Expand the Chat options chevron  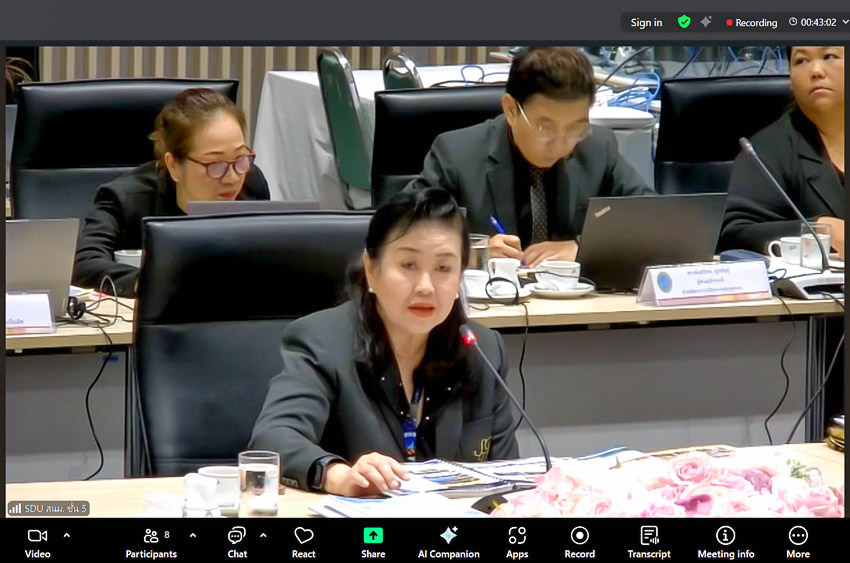tap(263, 535)
